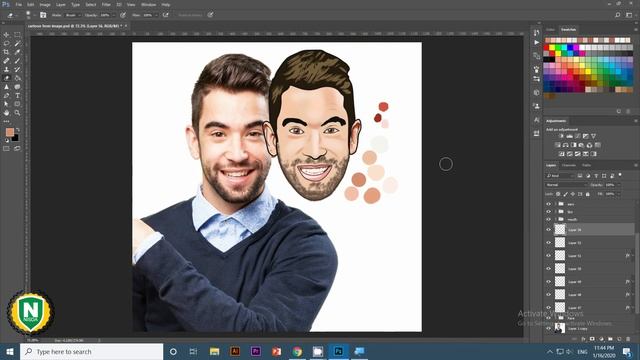
Task: Hide Layer 53 with its eye icon
Action: [548, 242]
